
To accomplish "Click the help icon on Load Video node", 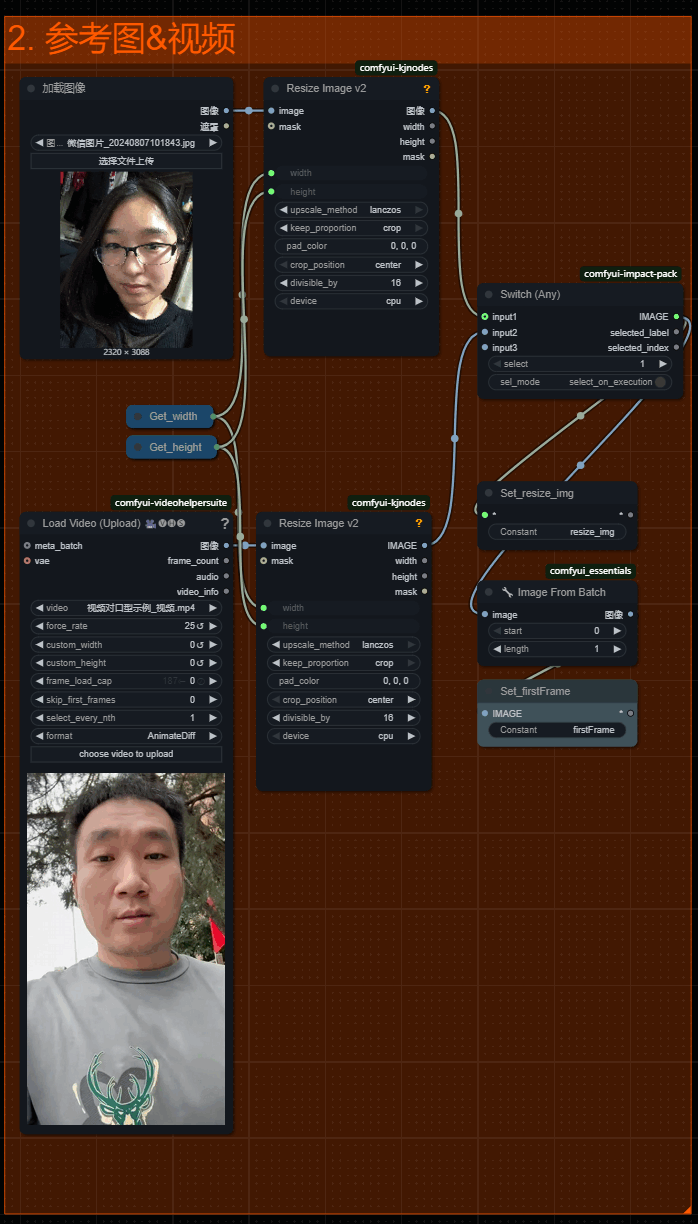I will coord(225,523).
